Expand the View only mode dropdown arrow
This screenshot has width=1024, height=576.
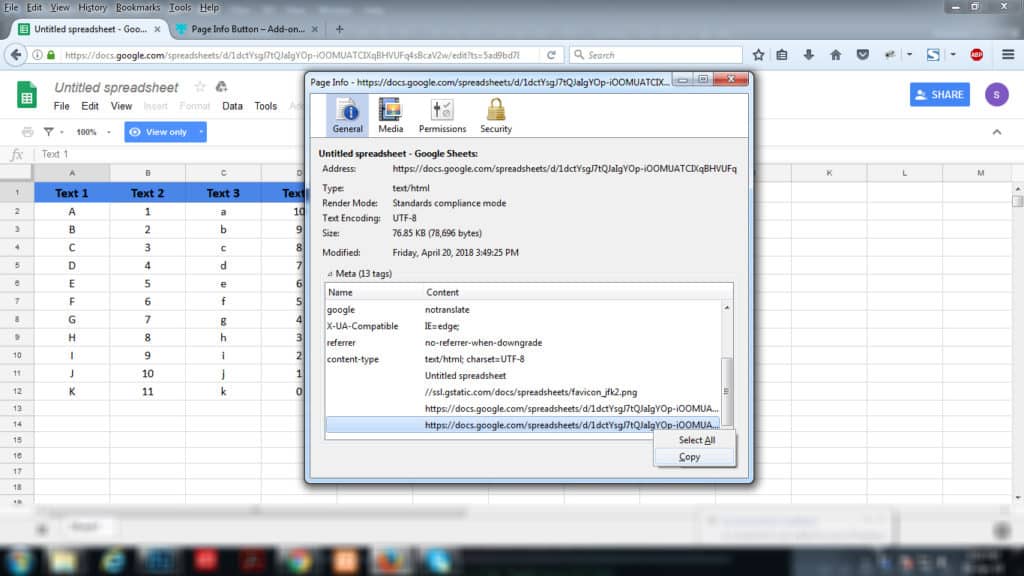click(x=200, y=132)
